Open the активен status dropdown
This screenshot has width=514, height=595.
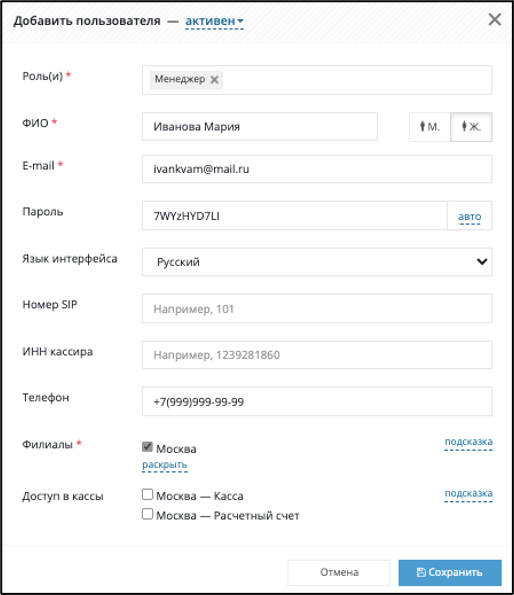point(214,21)
